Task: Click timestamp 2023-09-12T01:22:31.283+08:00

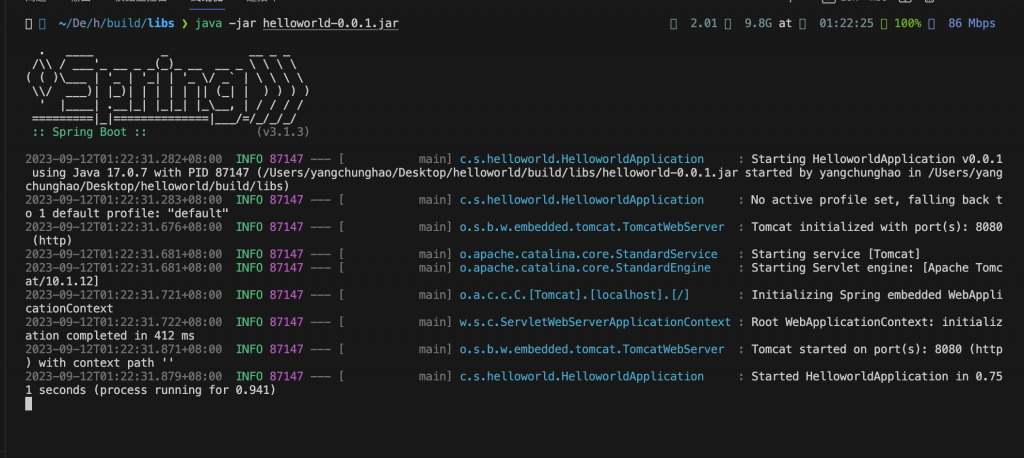Action: pyautogui.click(x=123, y=199)
